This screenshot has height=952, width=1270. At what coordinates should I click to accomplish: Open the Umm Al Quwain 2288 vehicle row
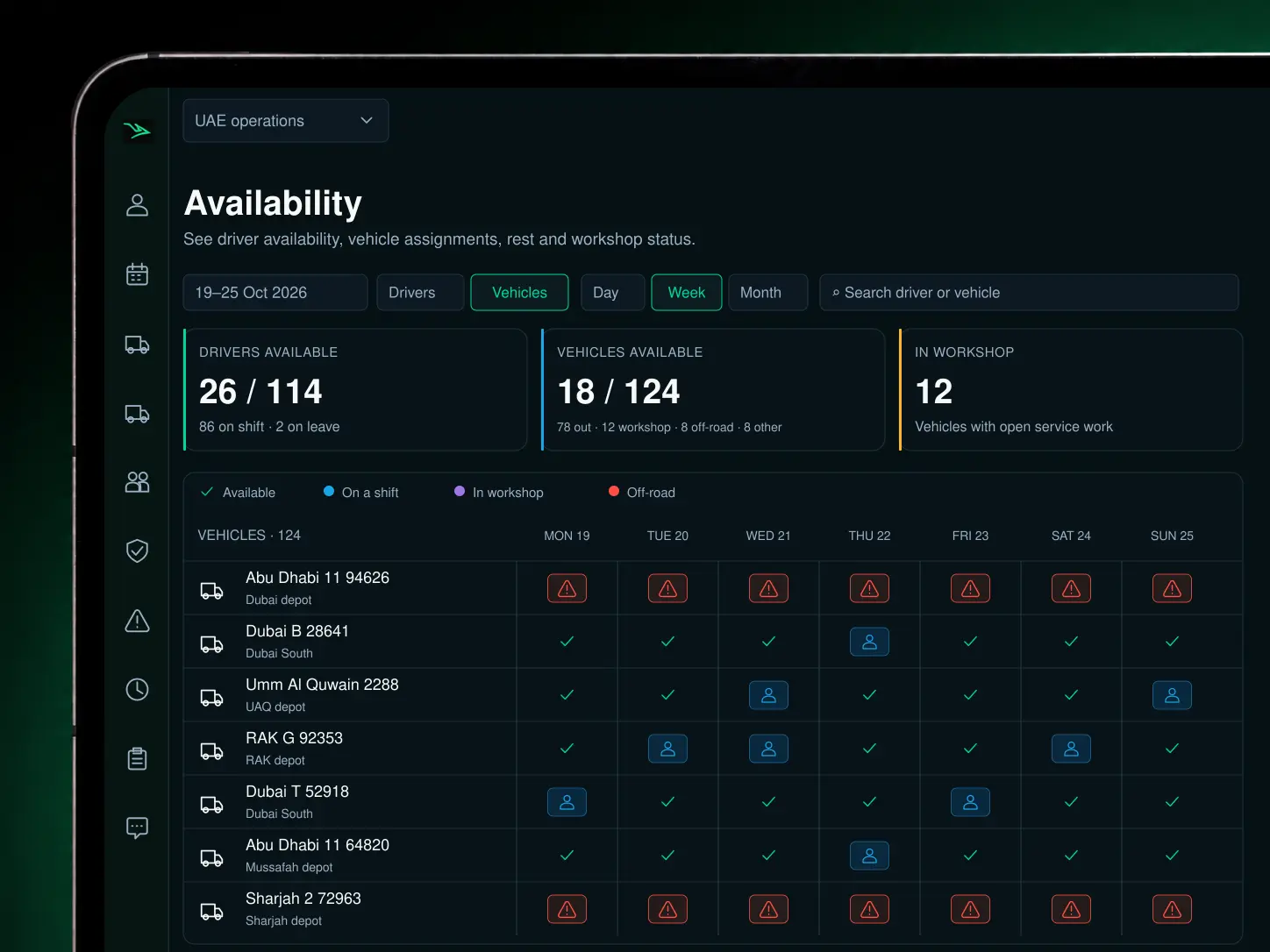(x=713, y=695)
